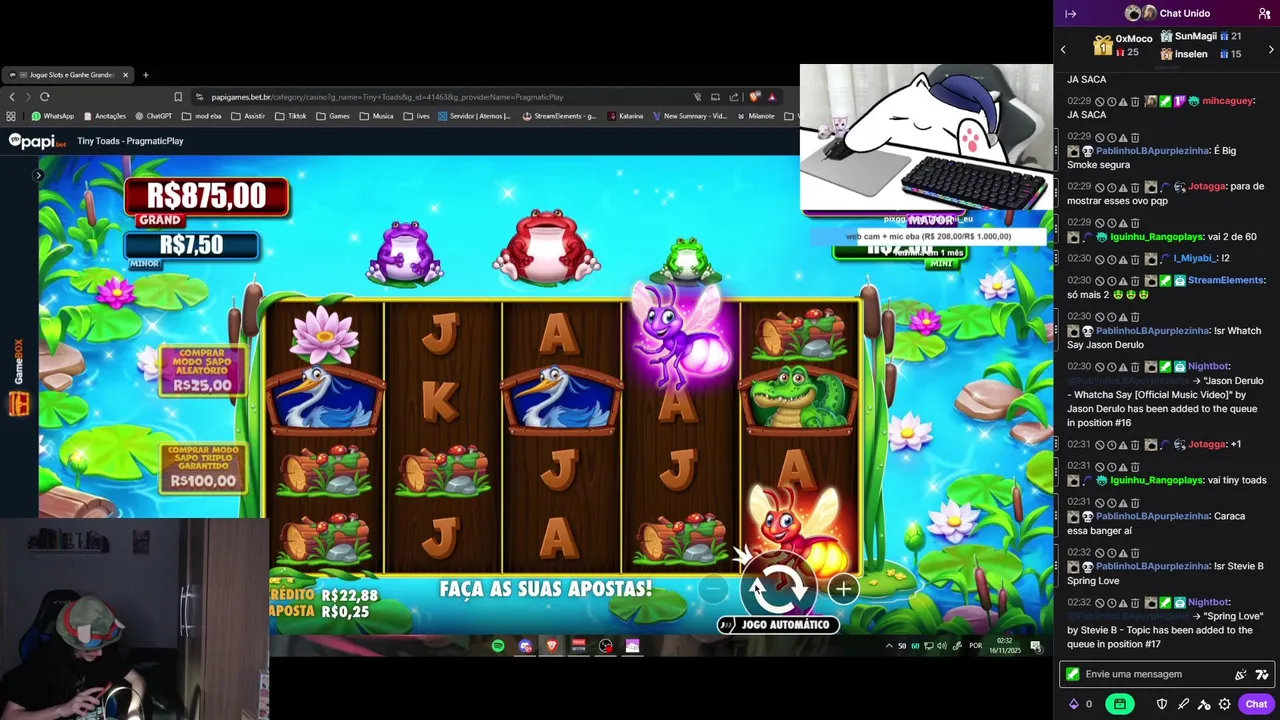Buy Modo Sapo Aleatório for R$25,00

pyautogui.click(x=201, y=370)
